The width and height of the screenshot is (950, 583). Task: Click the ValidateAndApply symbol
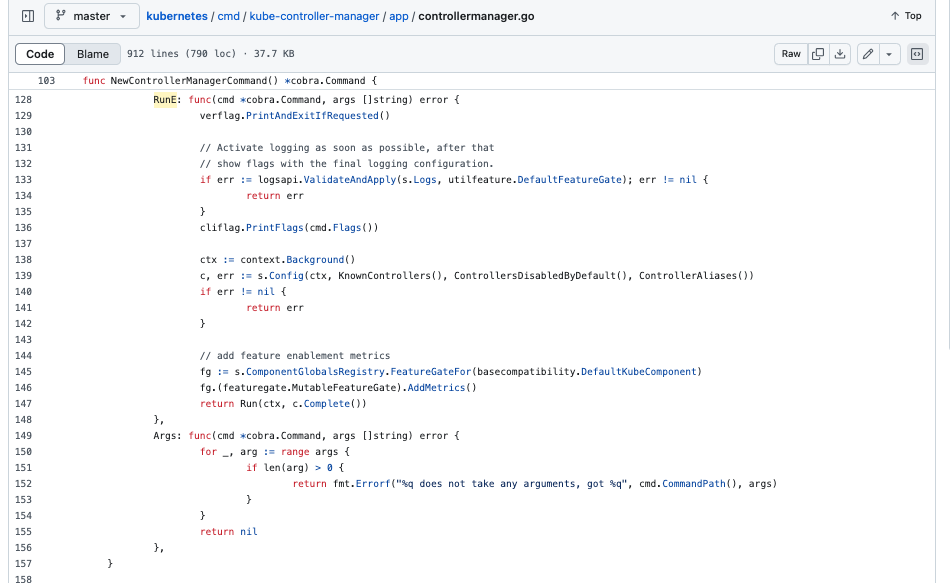click(x=350, y=179)
